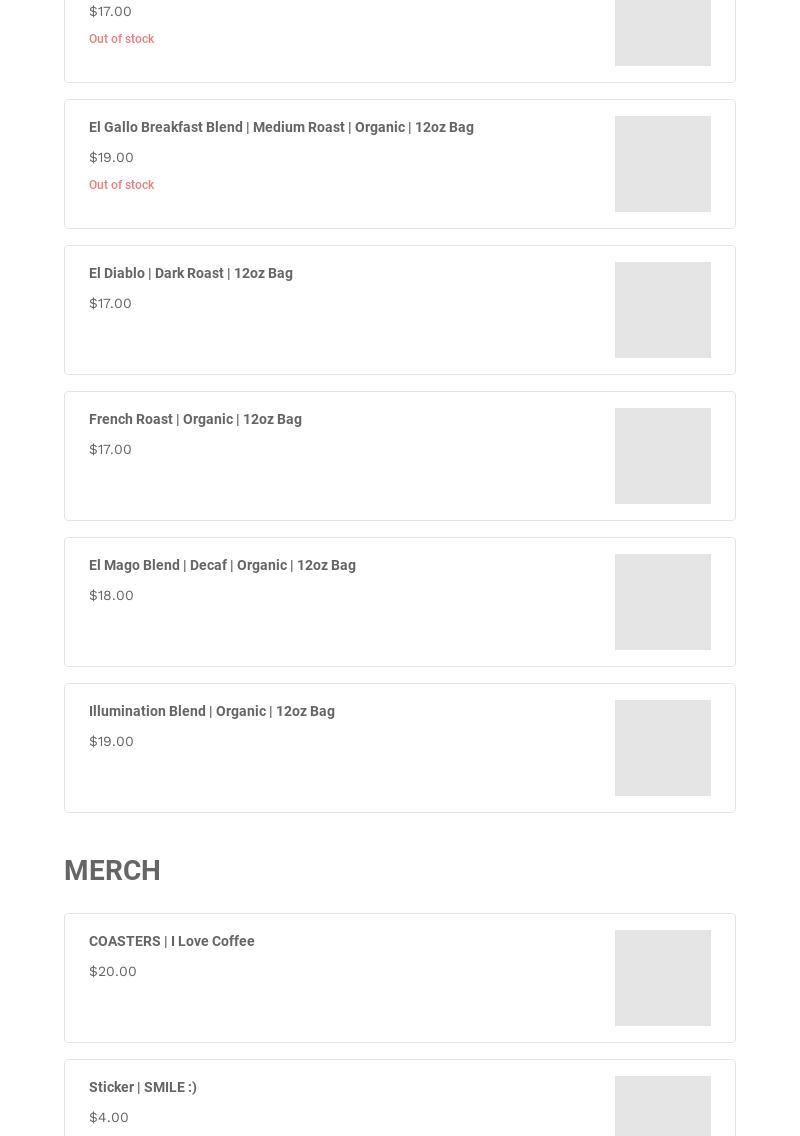Select the Illumination Blend product thumbnail

(x=662, y=748)
